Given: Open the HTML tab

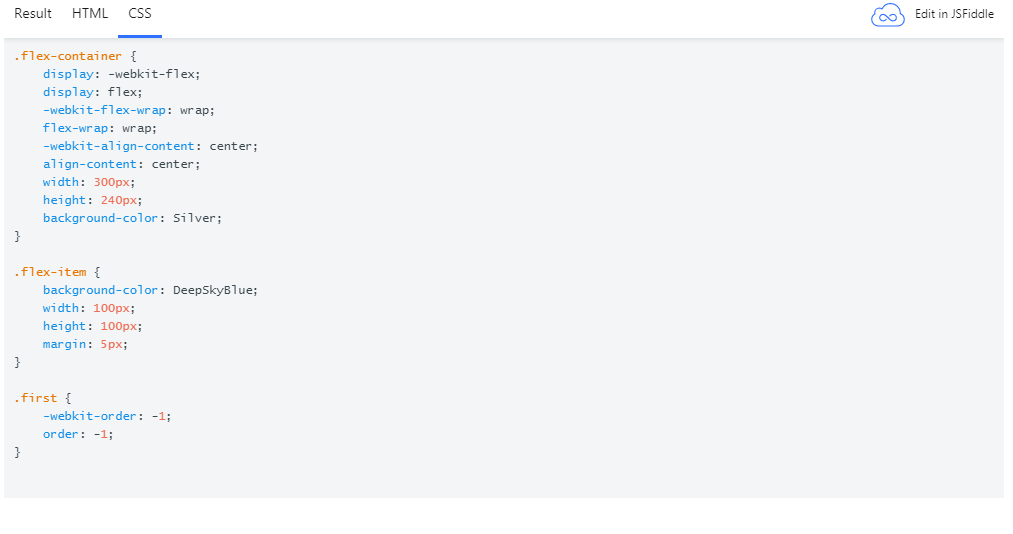Looking at the screenshot, I should (x=90, y=14).
